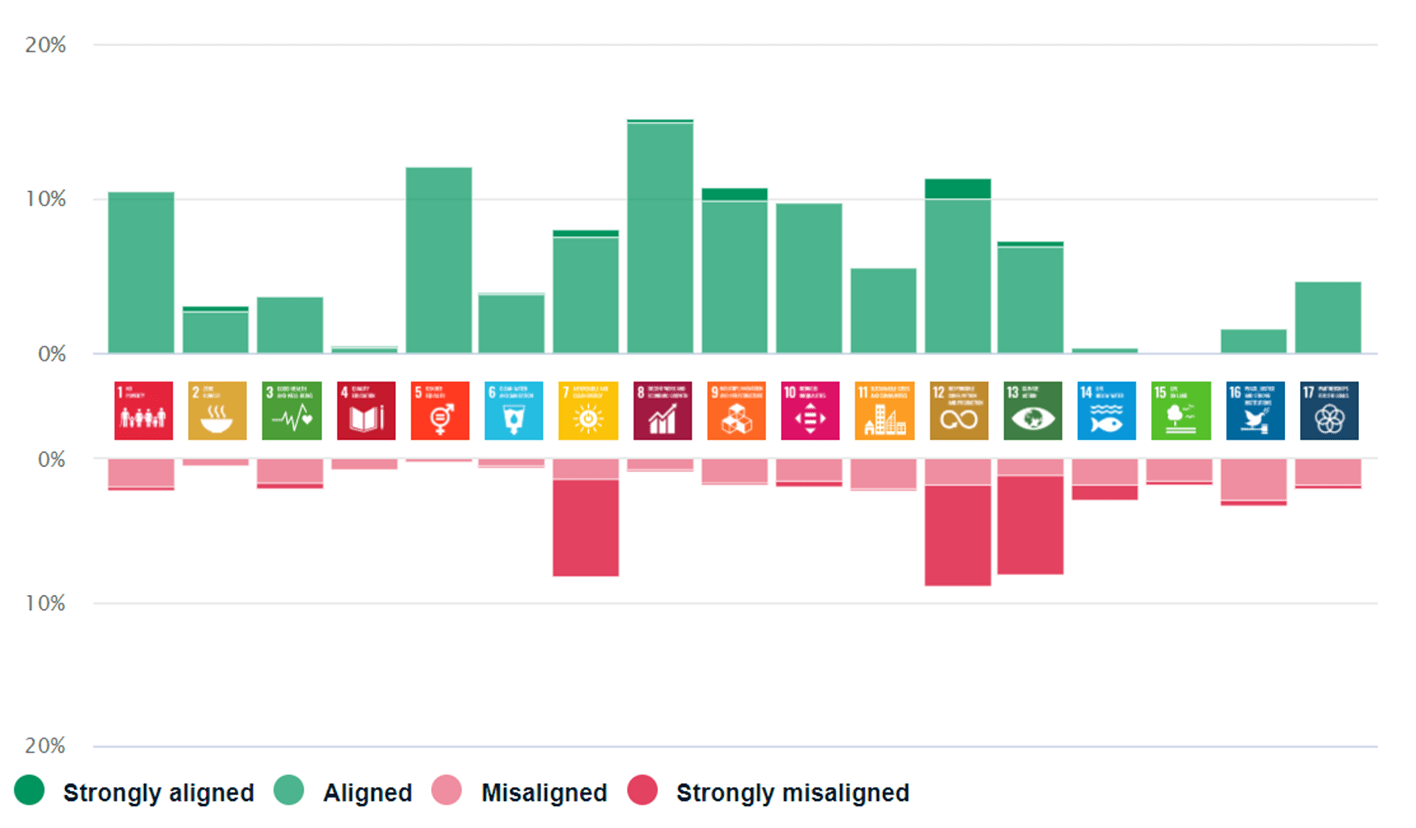Select the SDG 12 Responsible Consumption icon
Image resolution: width=1416 pixels, height=828 pixels.
958,410
